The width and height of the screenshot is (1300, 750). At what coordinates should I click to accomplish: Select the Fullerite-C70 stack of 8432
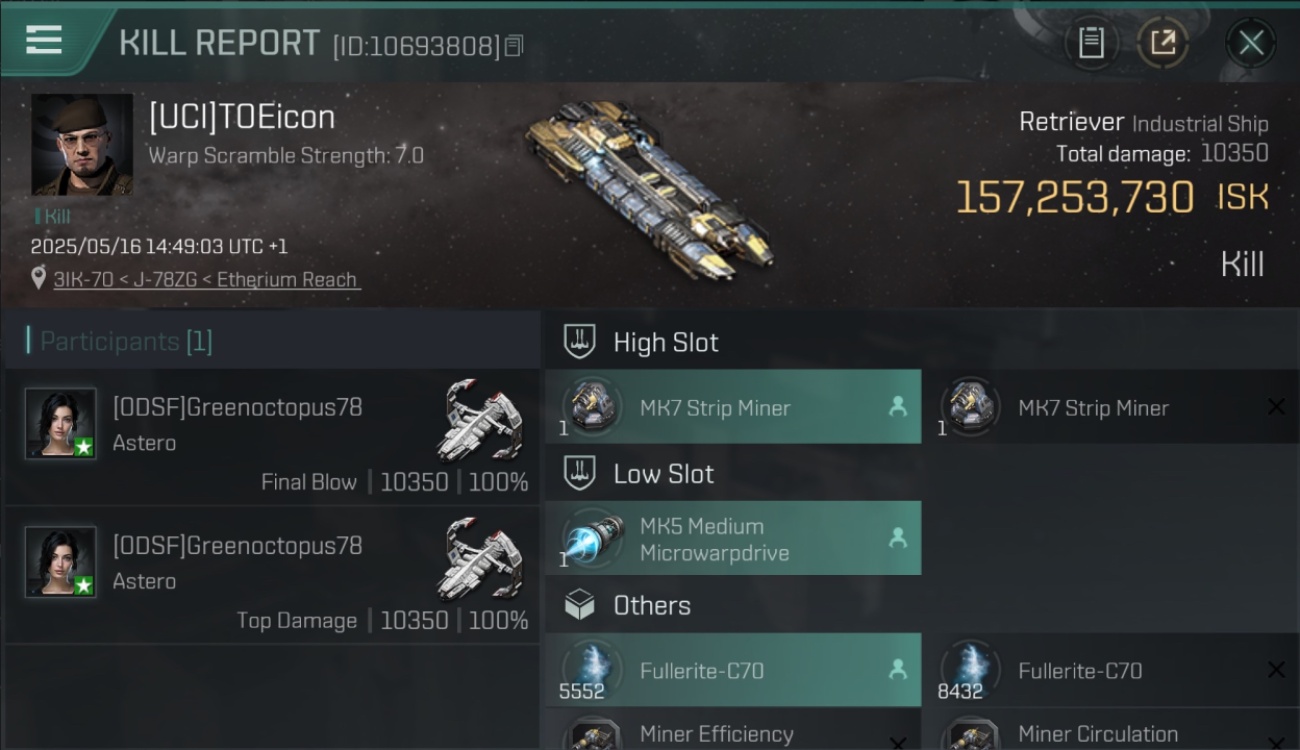click(x=1112, y=671)
